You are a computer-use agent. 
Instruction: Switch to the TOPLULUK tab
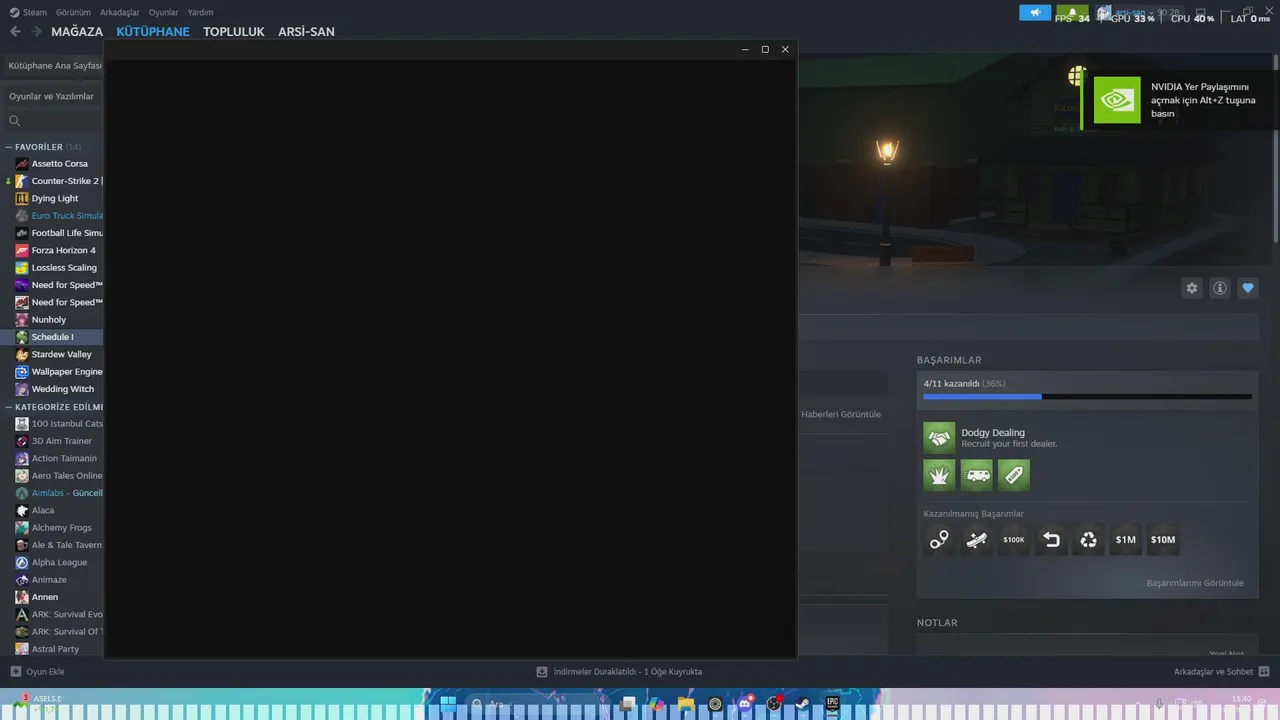234,32
